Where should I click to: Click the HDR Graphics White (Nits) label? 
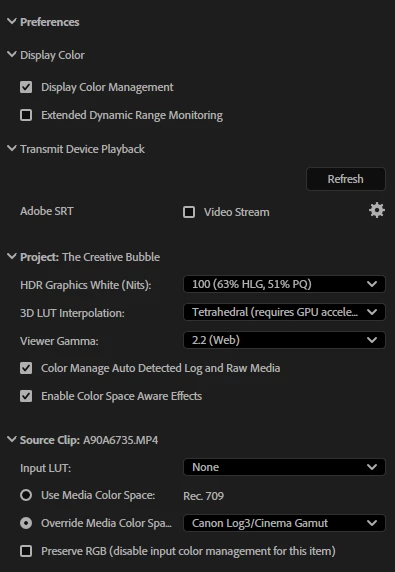[x=86, y=285]
